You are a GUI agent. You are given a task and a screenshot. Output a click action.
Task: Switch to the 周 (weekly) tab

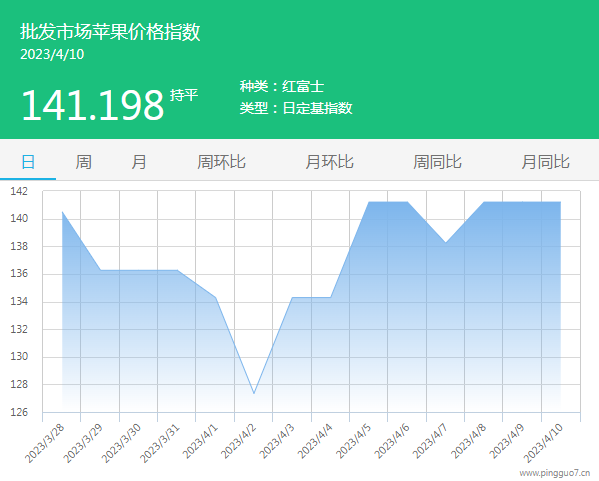[83, 162]
